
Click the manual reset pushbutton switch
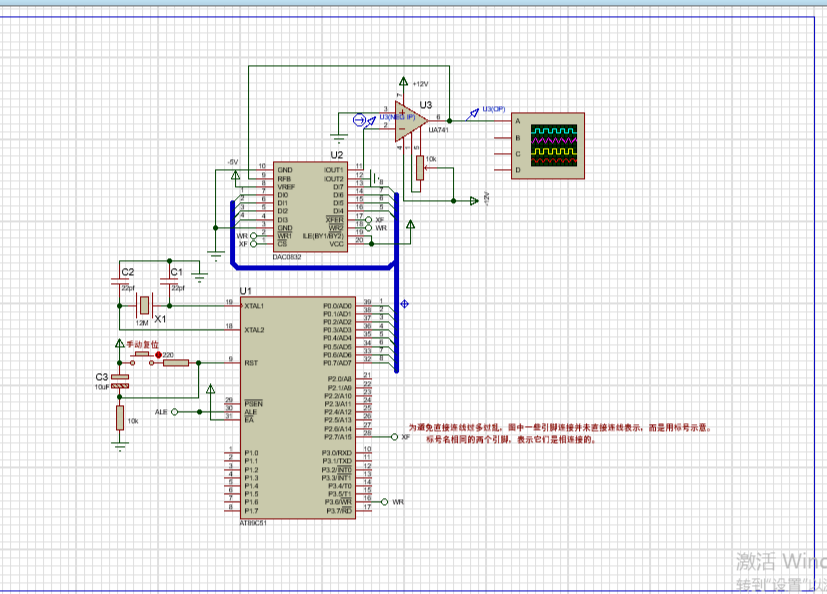(x=142, y=358)
